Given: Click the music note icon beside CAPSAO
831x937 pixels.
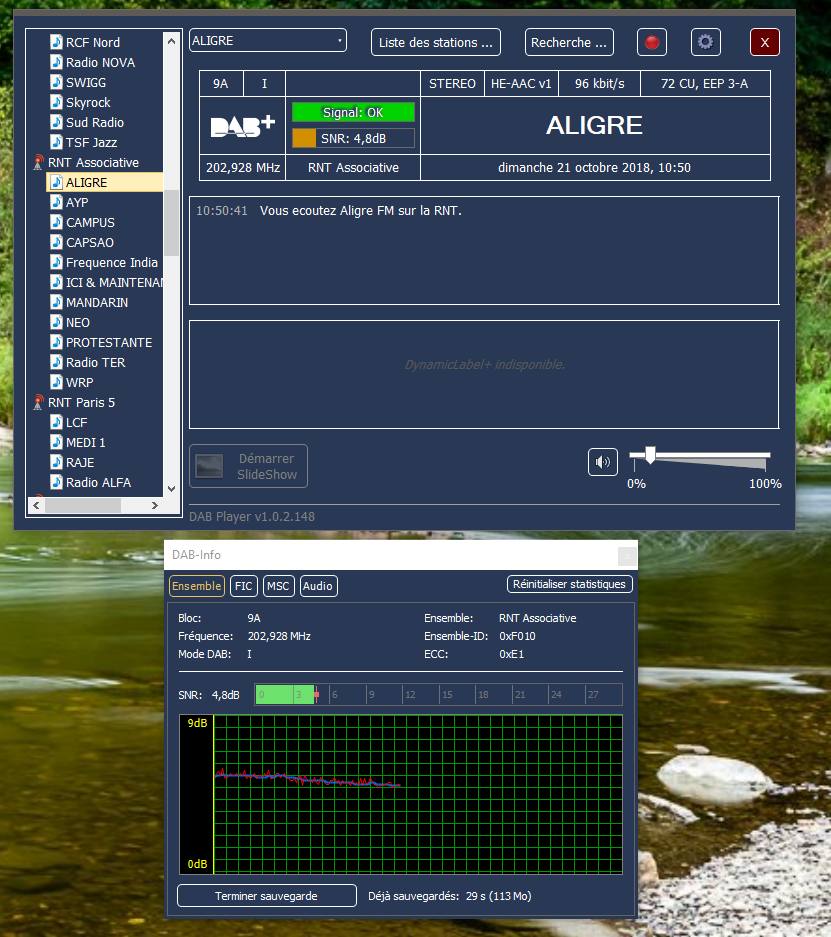Looking at the screenshot, I should pyautogui.click(x=56, y=242).
